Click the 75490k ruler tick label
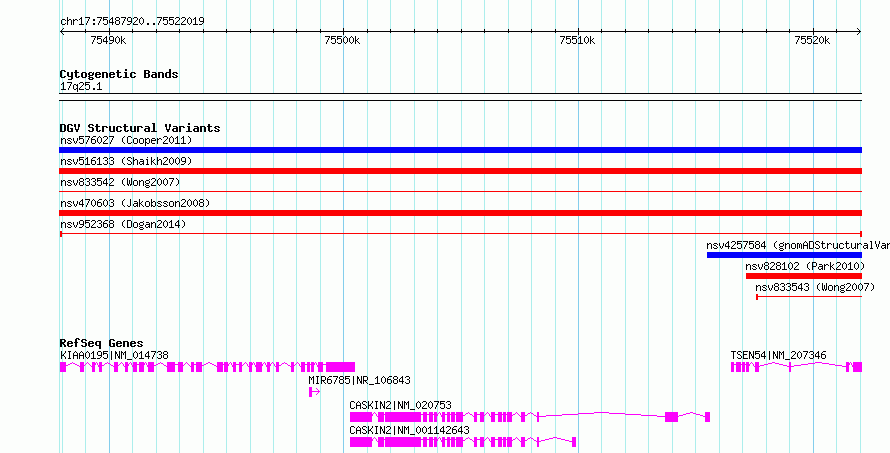Screen dimensions: 890x453 pyautogui.click(x=108, y=40)
